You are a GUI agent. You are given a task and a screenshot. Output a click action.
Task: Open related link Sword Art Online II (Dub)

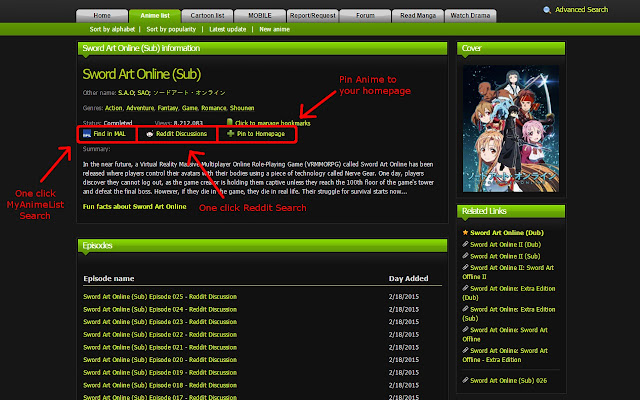click(505, 244)
